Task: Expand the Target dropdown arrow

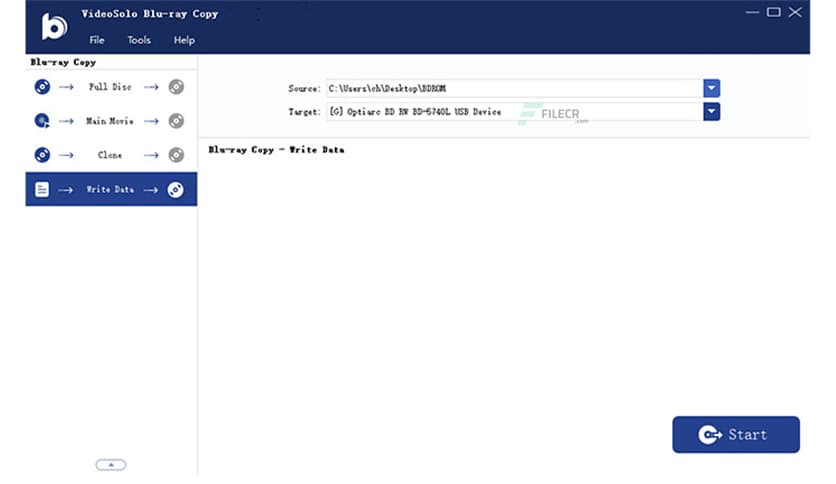Action: 711,112
